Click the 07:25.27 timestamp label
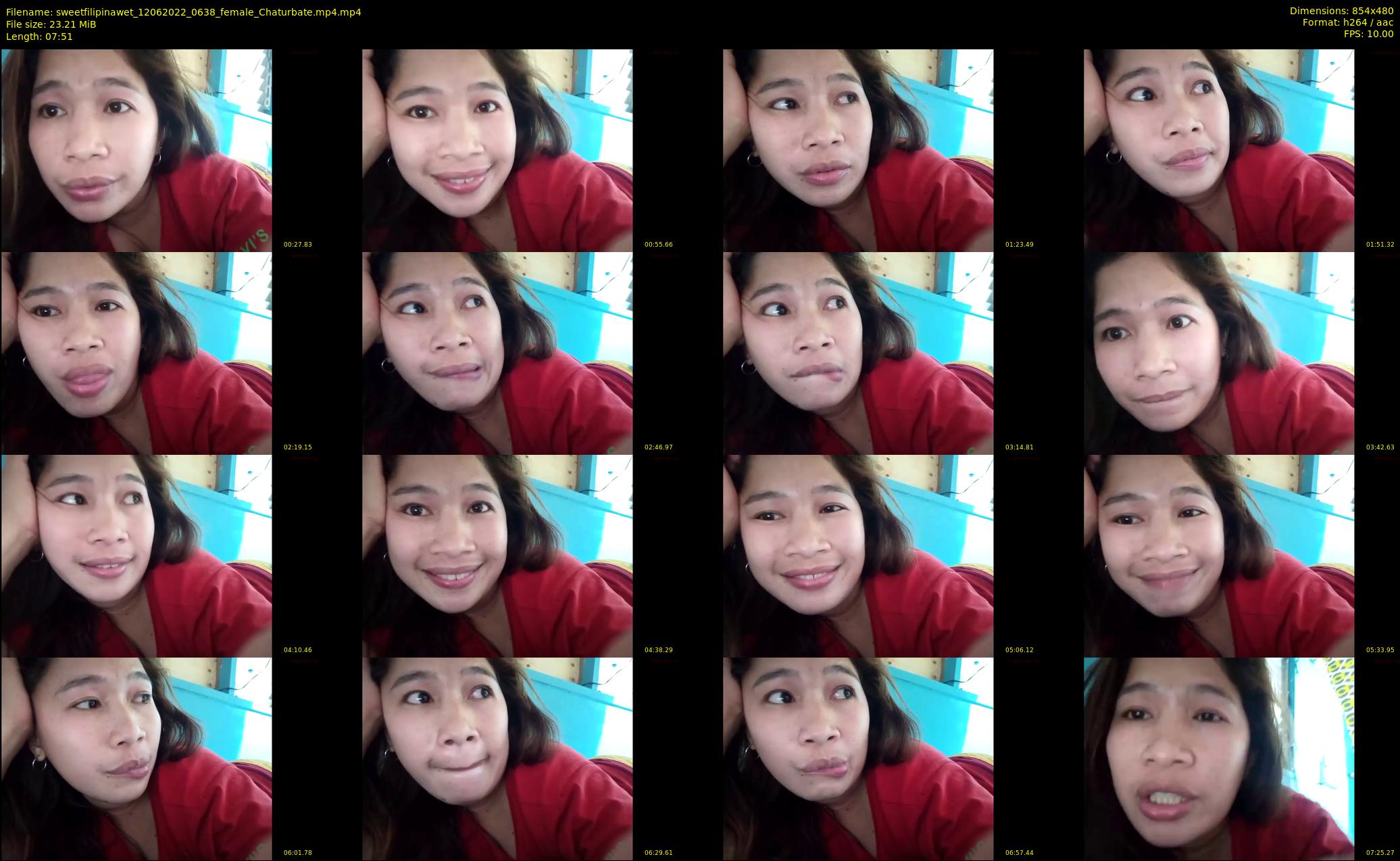 [1380, 853]
